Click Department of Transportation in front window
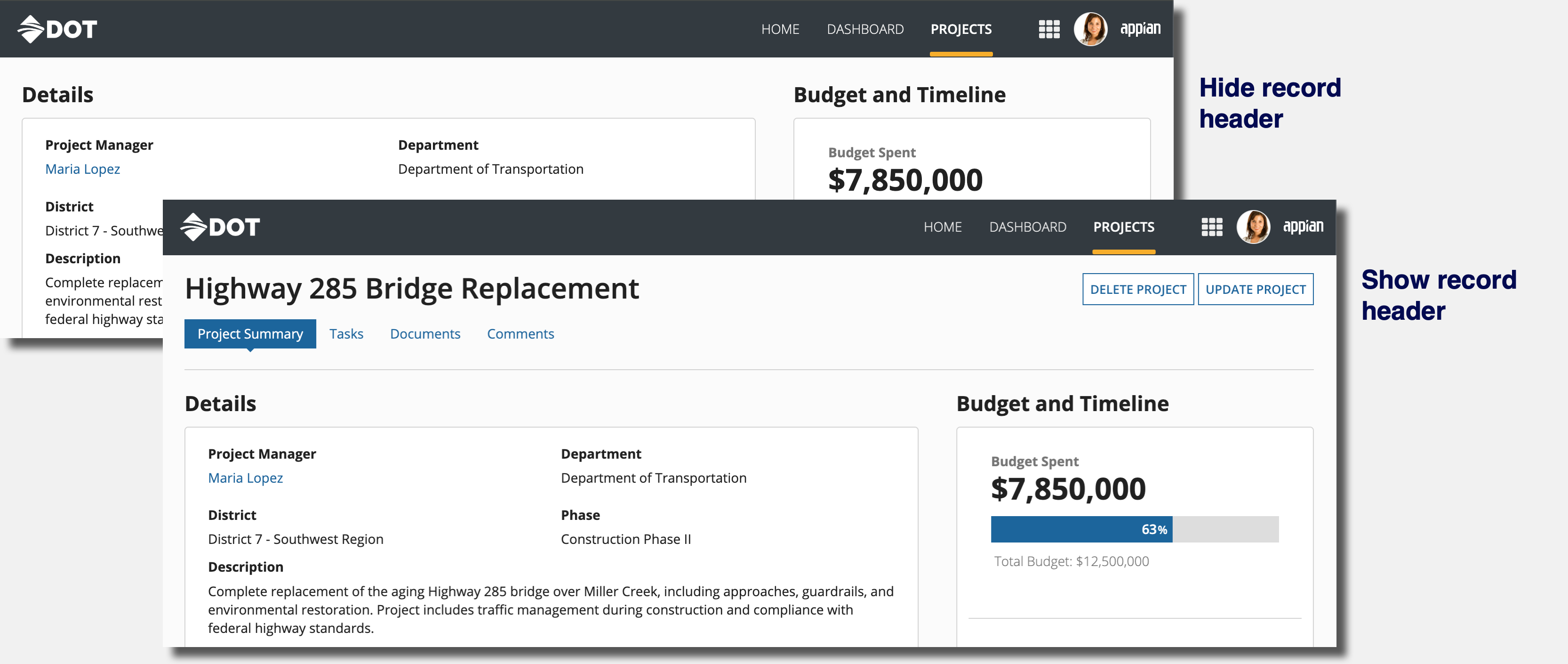The image size is (1568, 664). 654,478
